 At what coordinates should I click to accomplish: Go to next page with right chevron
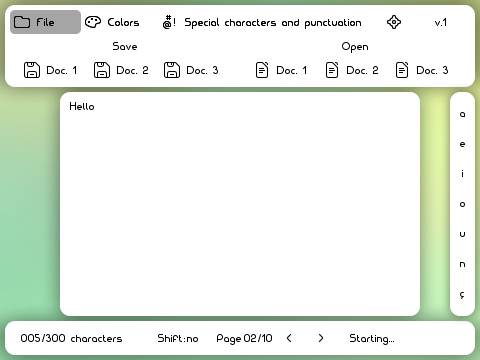[x=321, y=338]
